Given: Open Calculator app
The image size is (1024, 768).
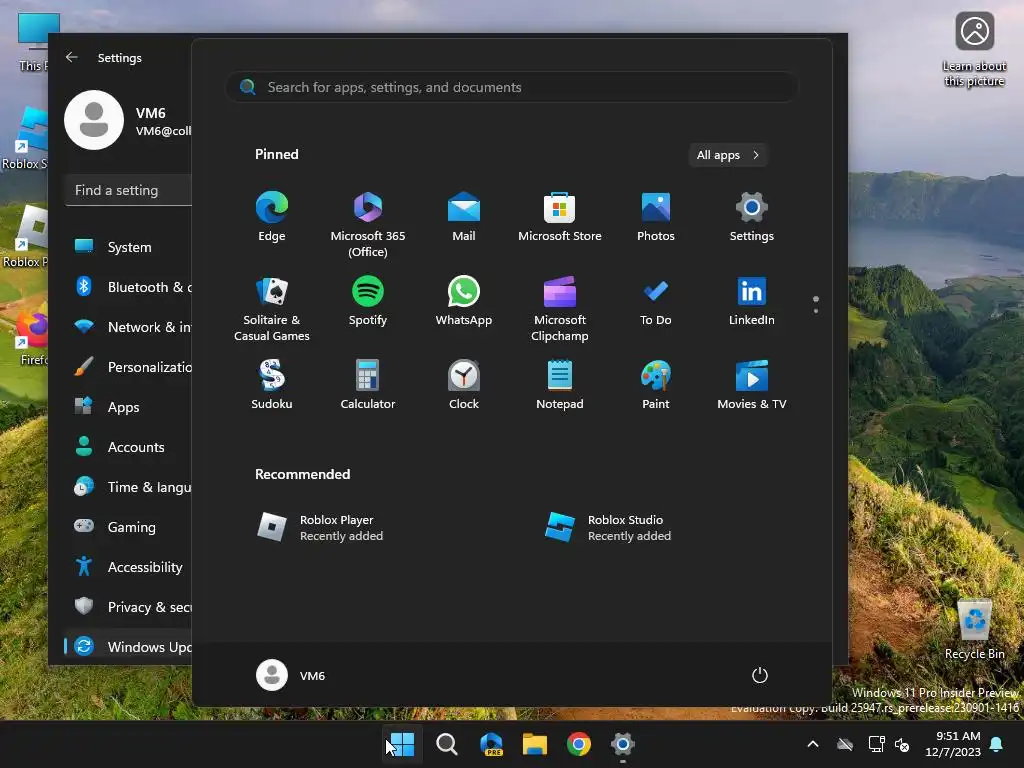Looking at the screenshot, I should pyautogui.click(x=368, y=385).
